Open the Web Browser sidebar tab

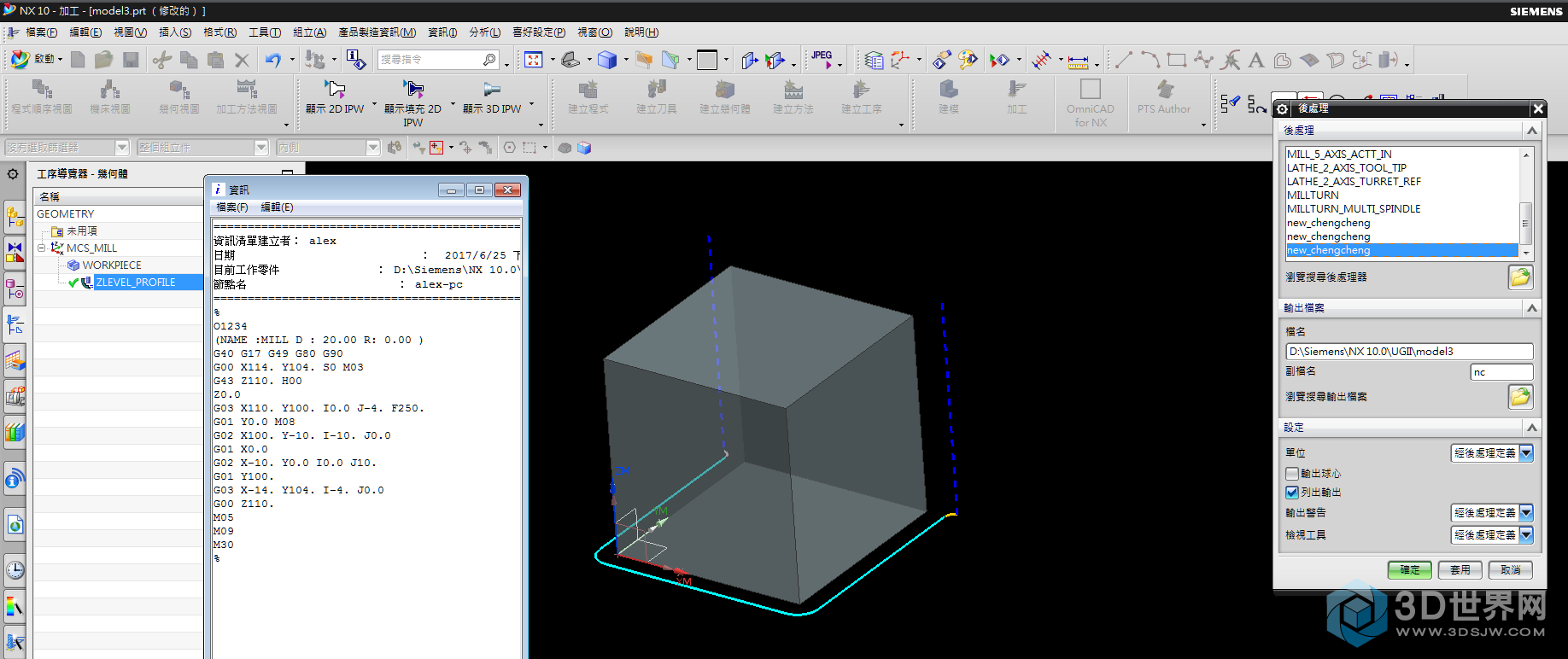pyautogui.click(x=15, y=524)
